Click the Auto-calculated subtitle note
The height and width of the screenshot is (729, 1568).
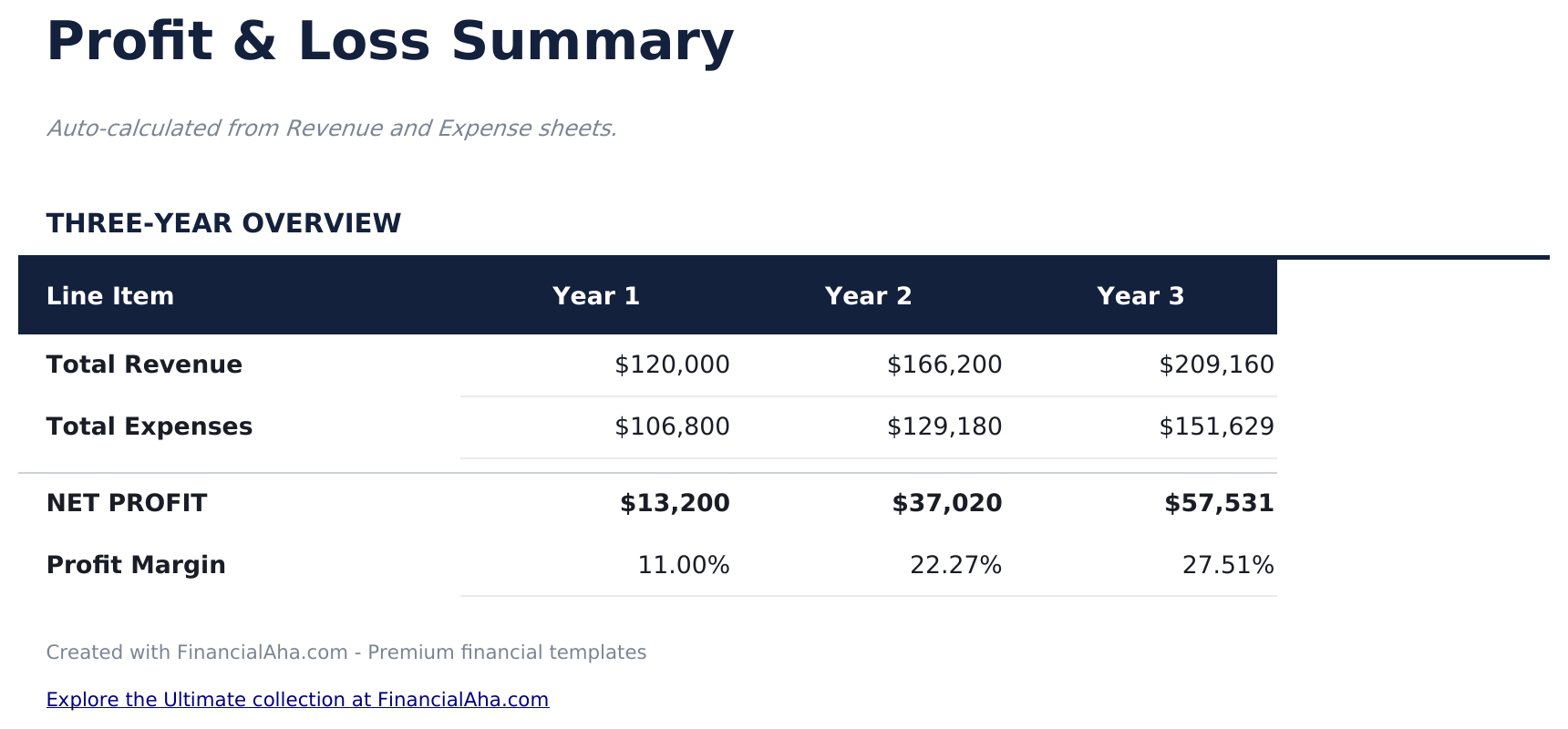332,128
